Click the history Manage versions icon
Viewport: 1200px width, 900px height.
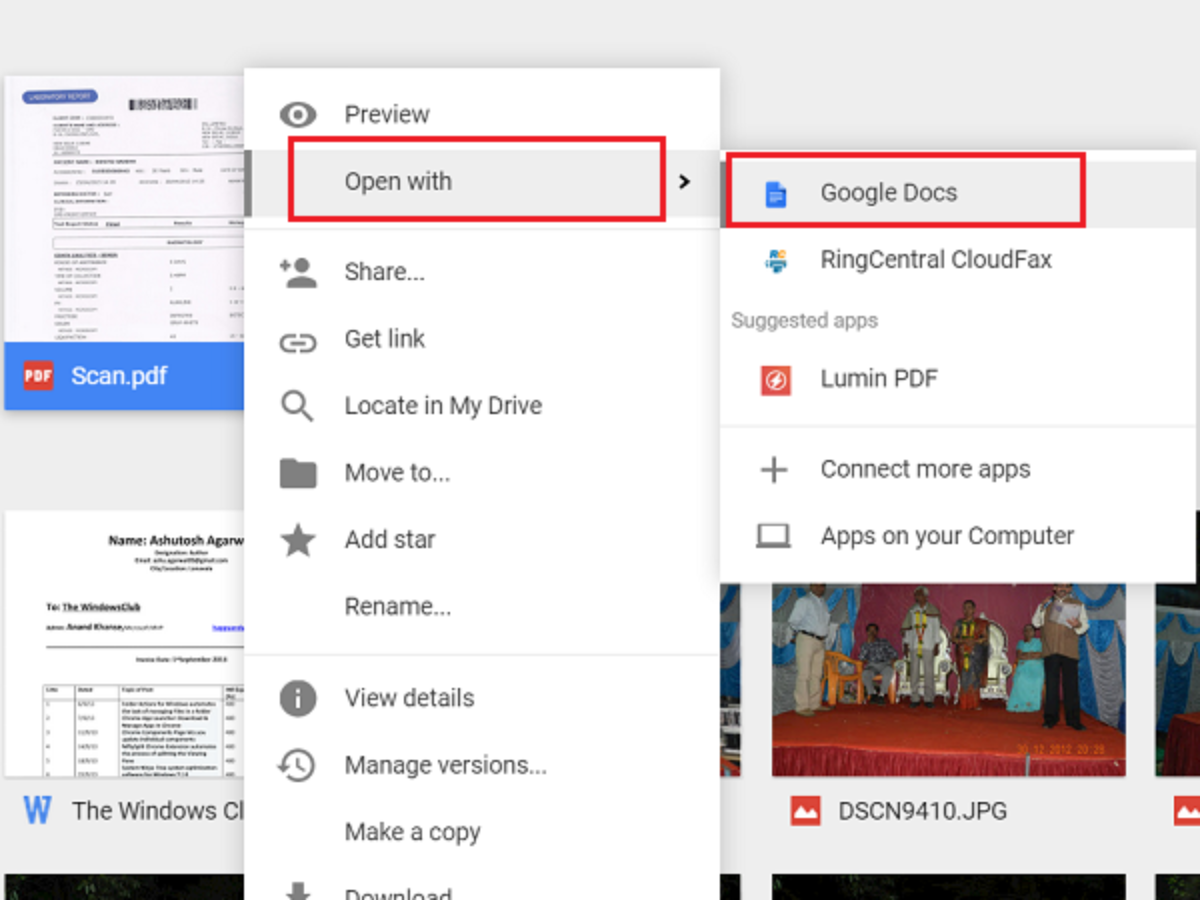[x=298, y=765]
